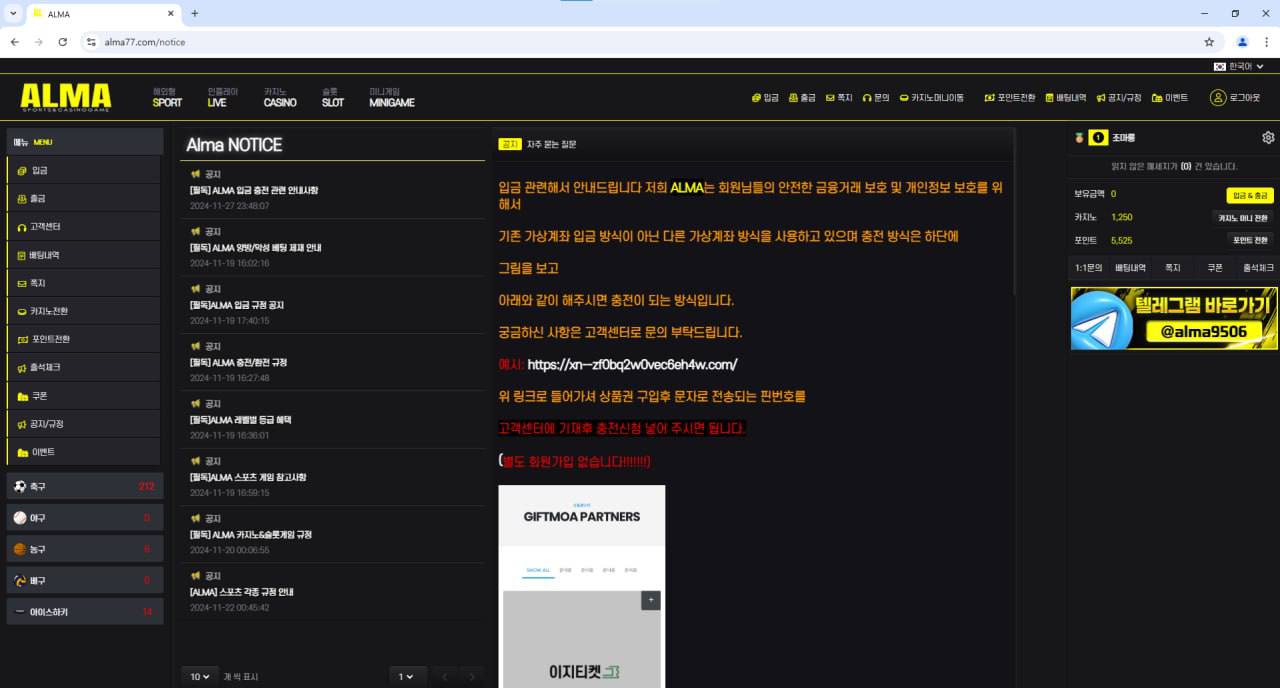Click the volleyball icon for 배구

(x=20, y=580)
